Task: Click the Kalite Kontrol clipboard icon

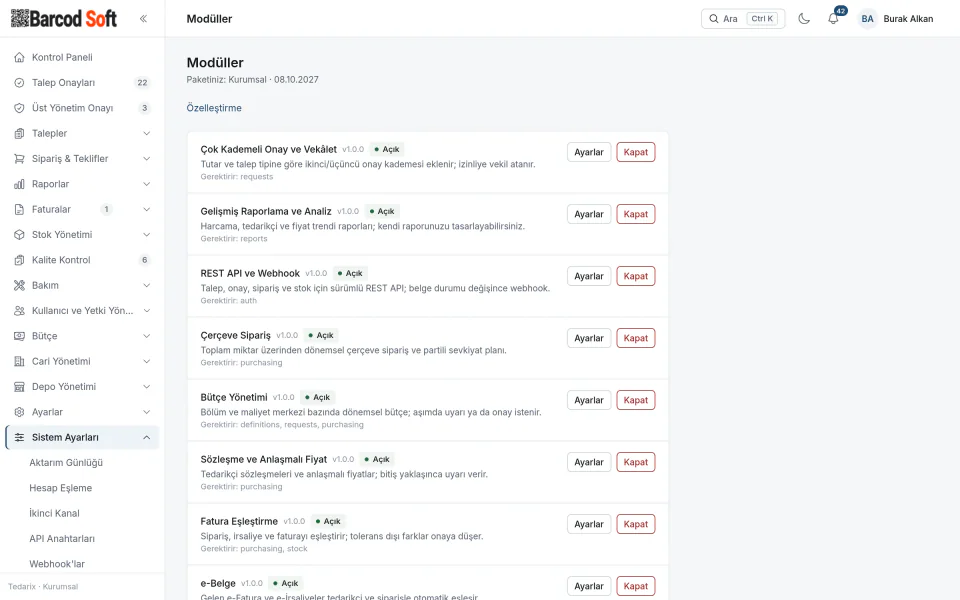Action: 20,260
